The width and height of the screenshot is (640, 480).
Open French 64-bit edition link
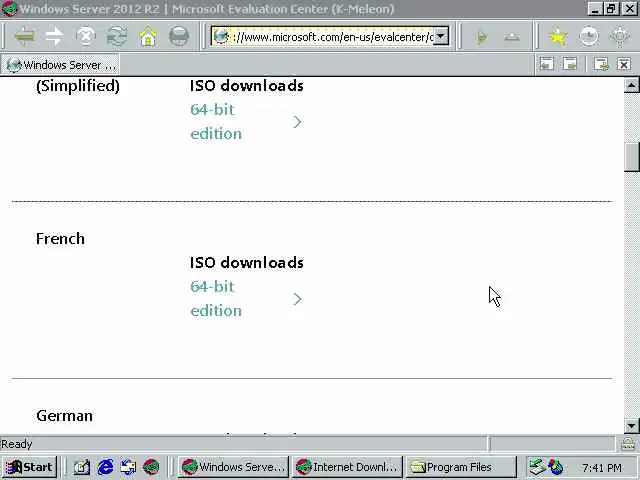(x=216, y=299)
